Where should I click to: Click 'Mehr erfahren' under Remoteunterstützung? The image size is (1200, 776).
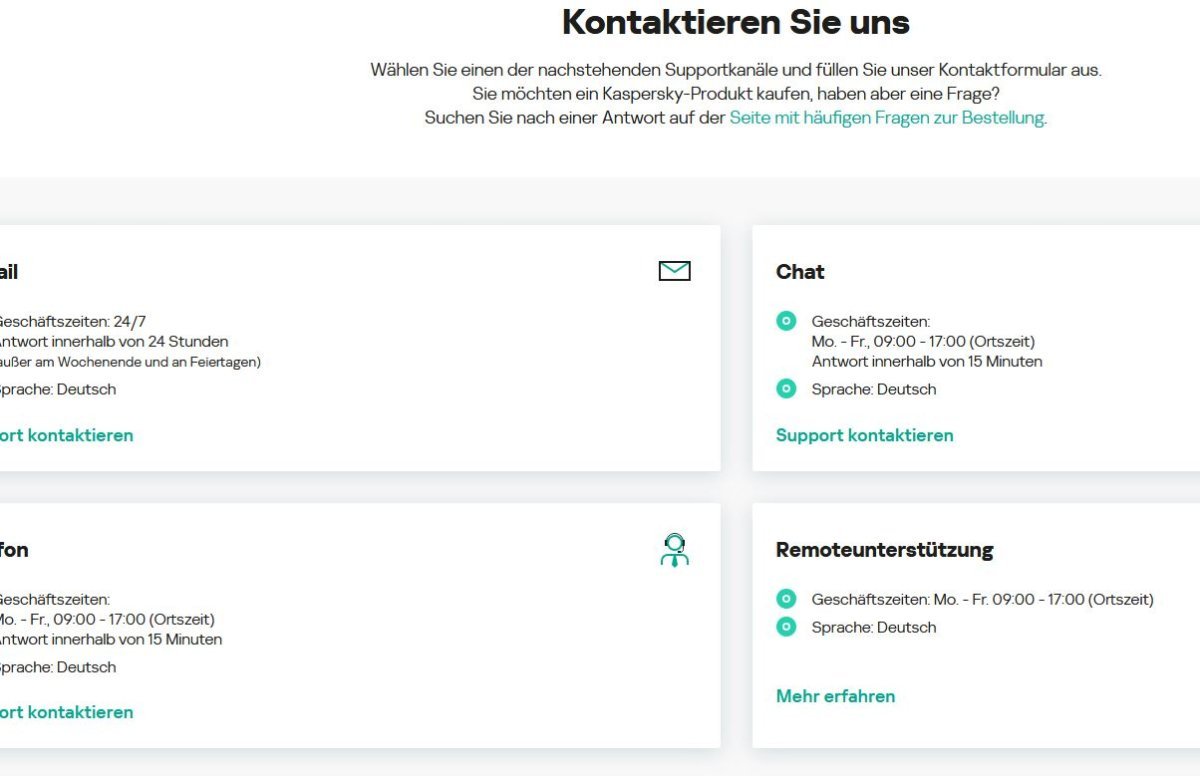[x=835, y=696]
